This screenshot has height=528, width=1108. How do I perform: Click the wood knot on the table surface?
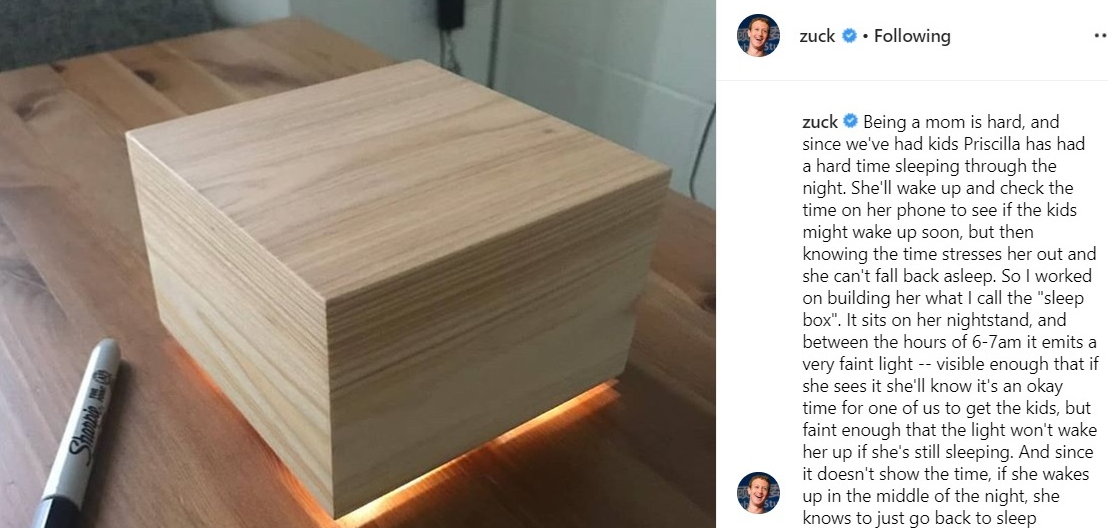pyautogui.click(x=147, y=76)
